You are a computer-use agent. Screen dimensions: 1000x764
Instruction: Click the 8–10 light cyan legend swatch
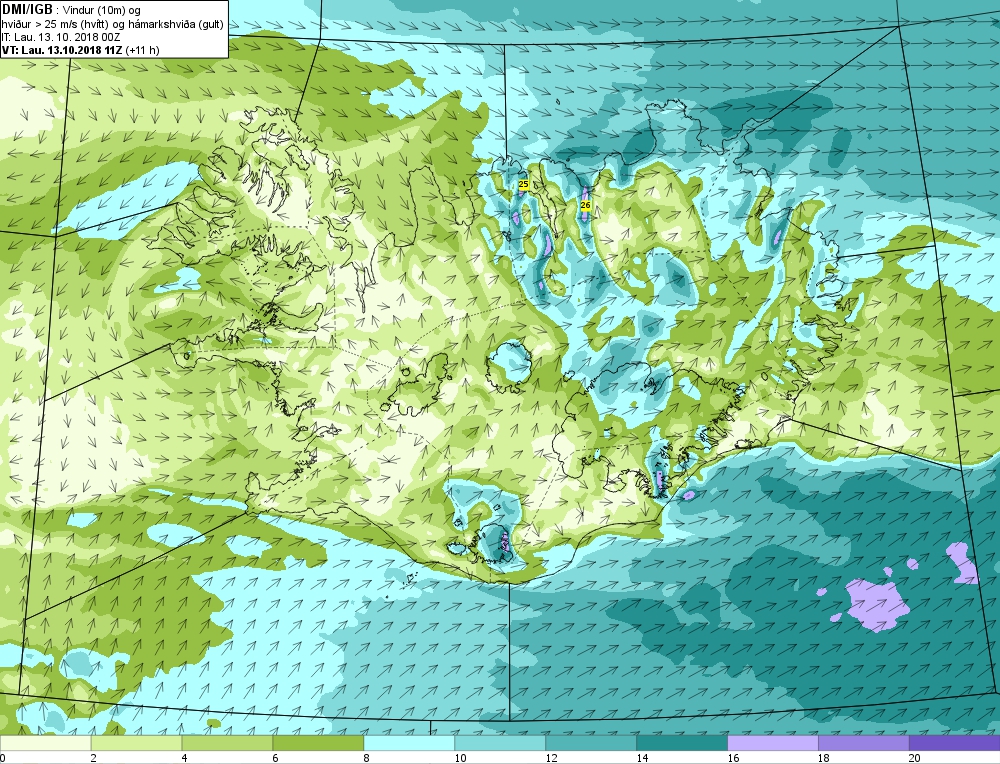click(x=409, y=743)
